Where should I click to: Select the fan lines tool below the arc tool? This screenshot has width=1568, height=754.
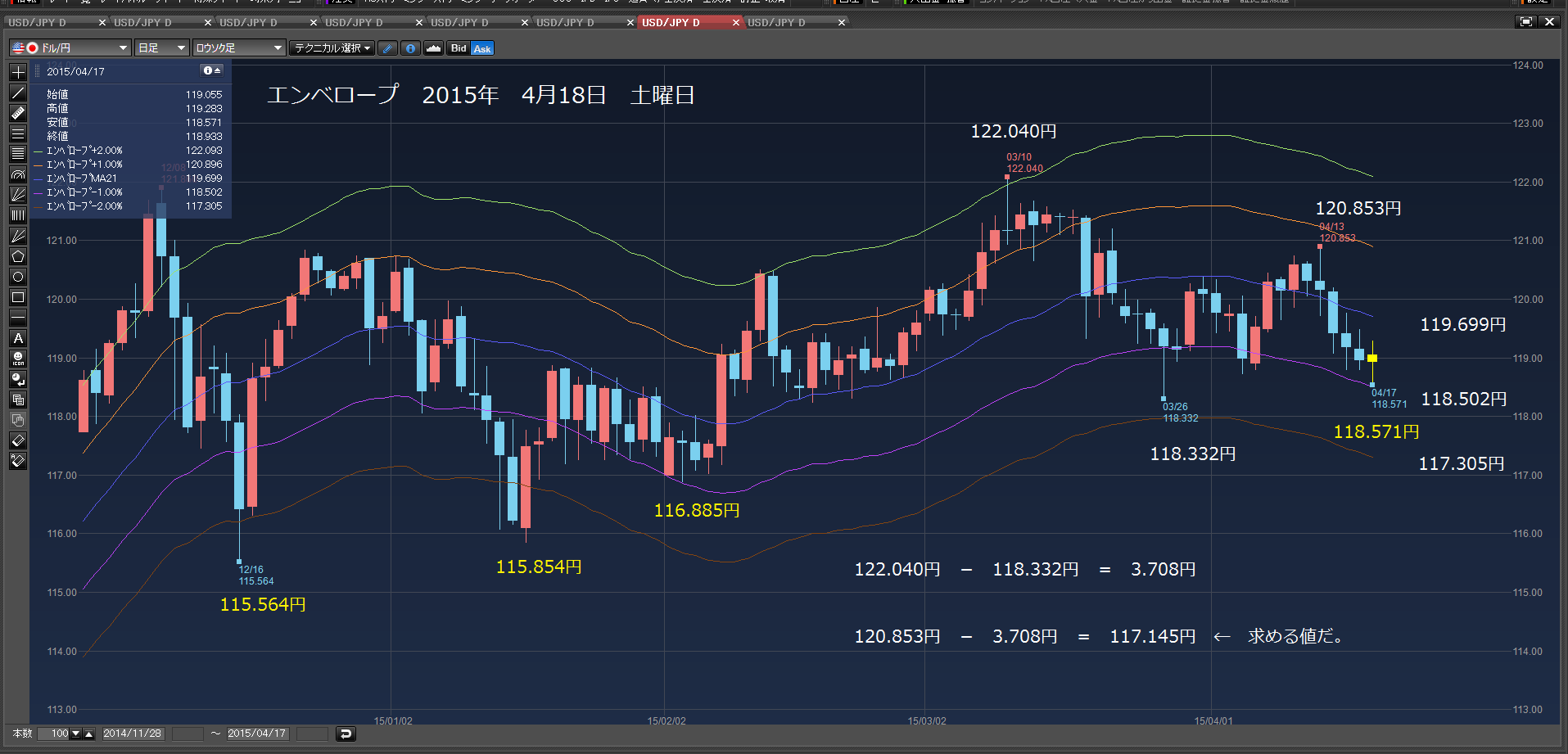point(18,195)
